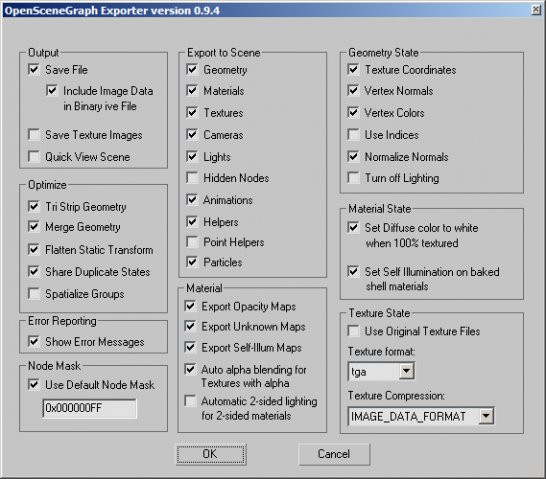The image size is (546, 479).
Task: Enable Use Original Texture Files
Action: point(353,331)
